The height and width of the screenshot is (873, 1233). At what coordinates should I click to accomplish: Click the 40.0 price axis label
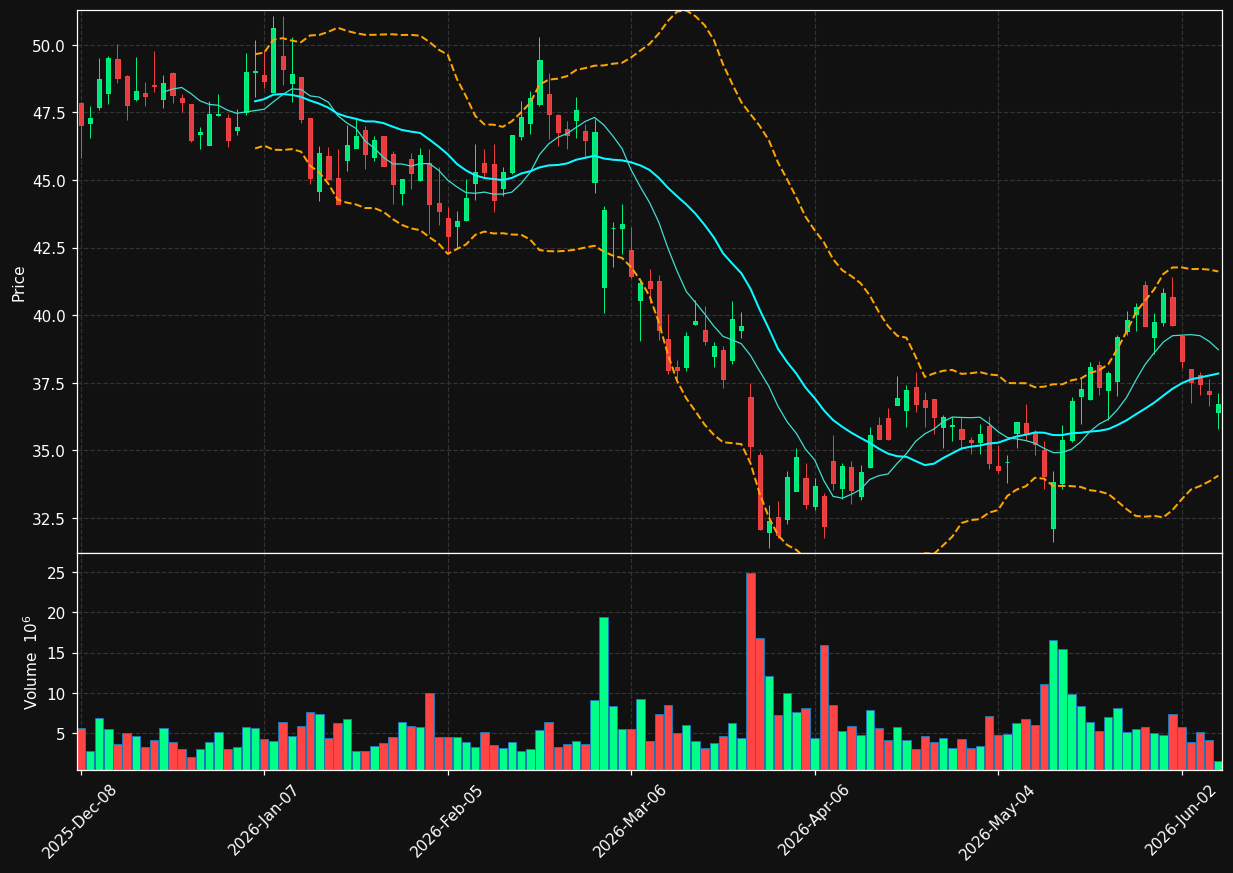pos(48,316)
